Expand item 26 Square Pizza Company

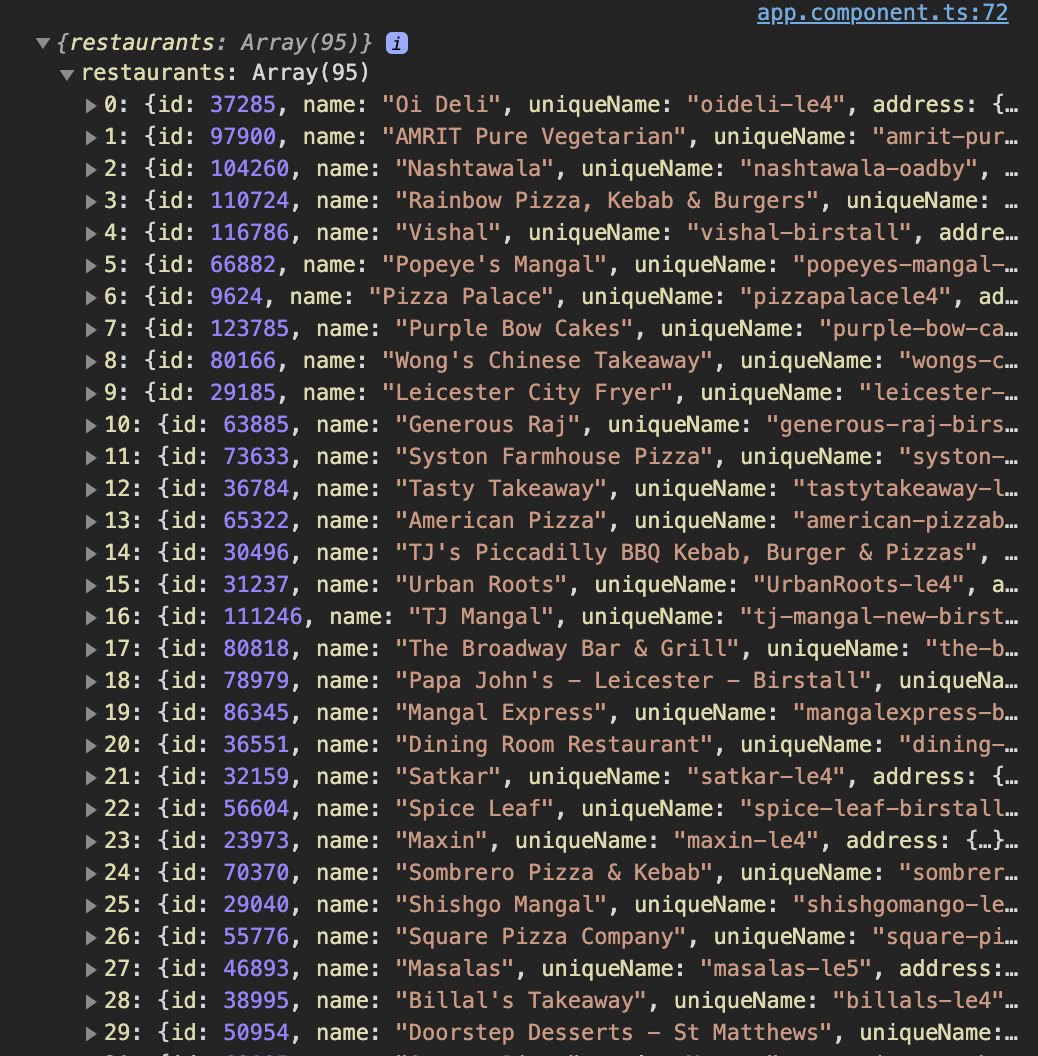coord(91,937)
